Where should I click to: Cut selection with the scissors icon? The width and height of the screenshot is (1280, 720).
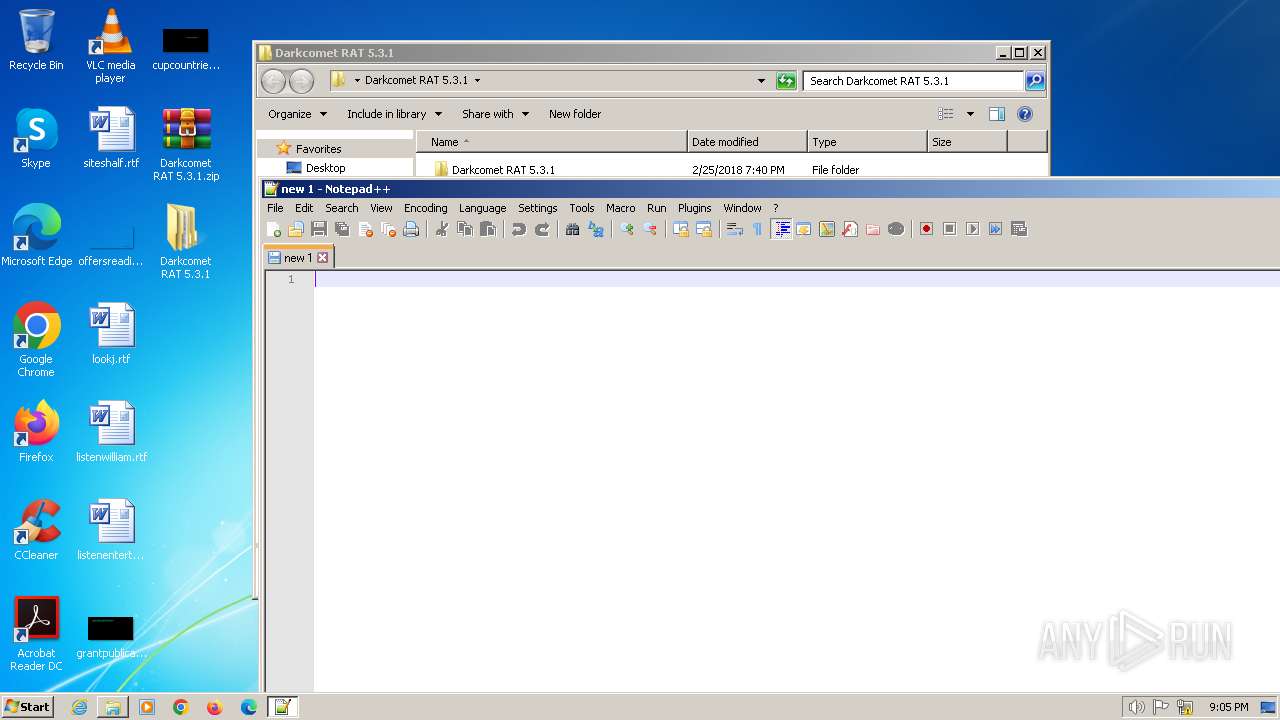pyautogui.click(x=441, y=229)
